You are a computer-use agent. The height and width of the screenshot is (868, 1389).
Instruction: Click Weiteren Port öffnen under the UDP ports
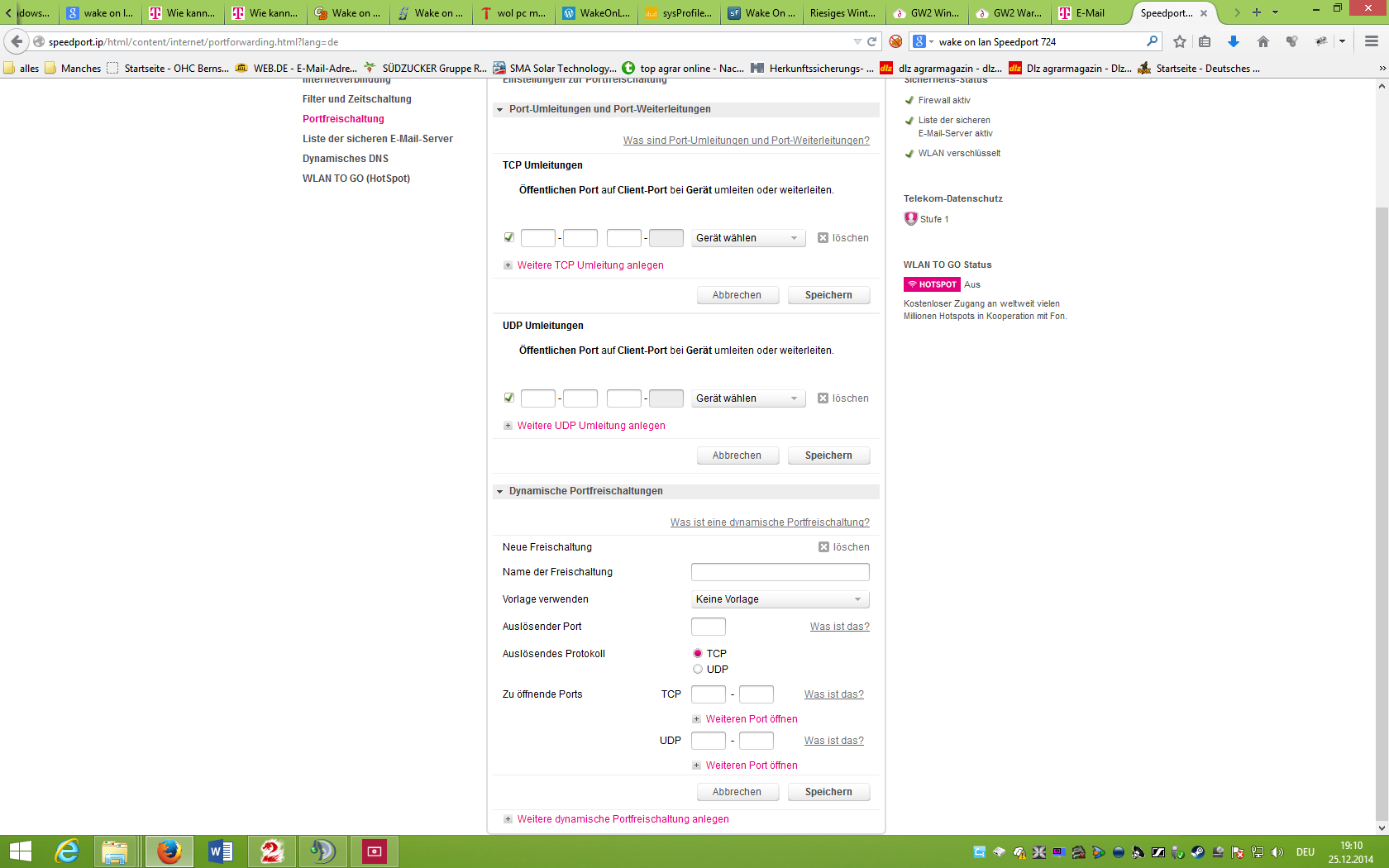[752, 765]
